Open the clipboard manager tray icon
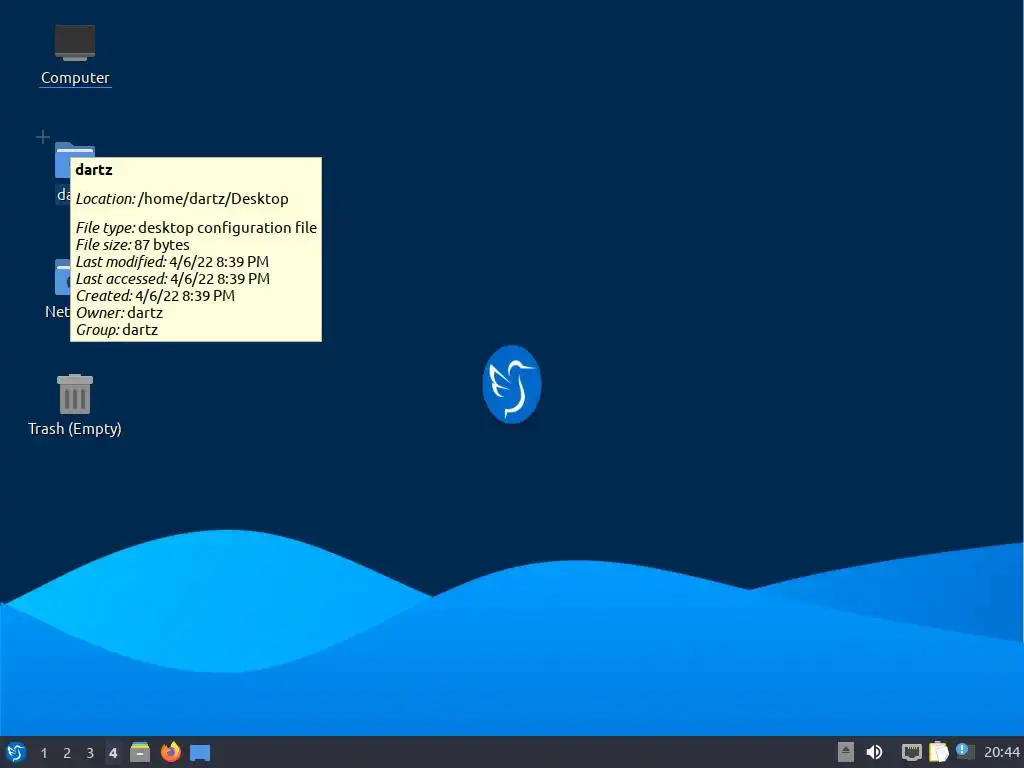 pos(938,752)
